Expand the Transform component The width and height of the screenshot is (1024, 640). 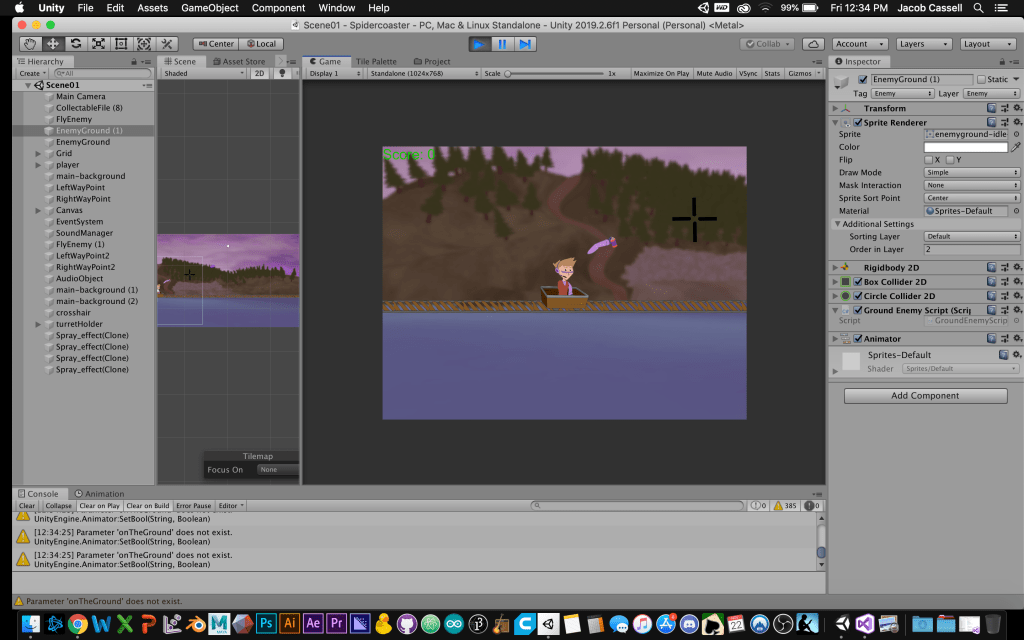(x=835, y=108)
